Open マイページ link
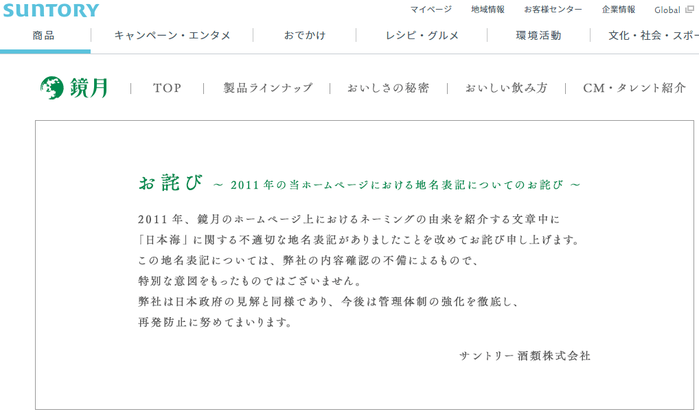The width and height of the screenshot is (699, 416). pyautogui.click(x=431, y=9)
